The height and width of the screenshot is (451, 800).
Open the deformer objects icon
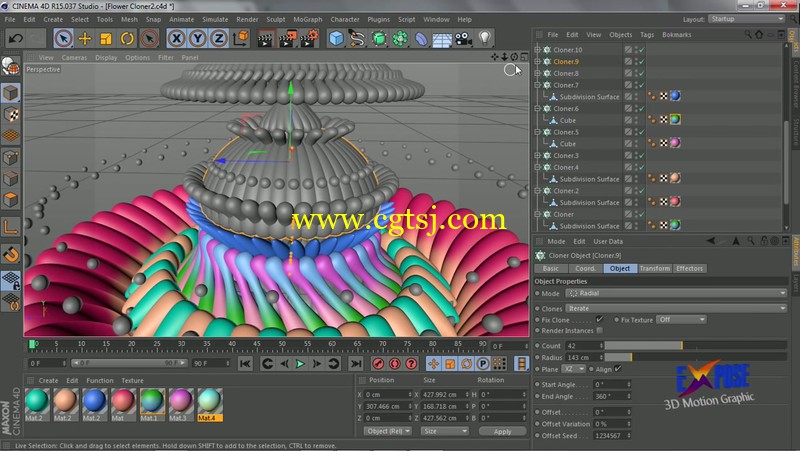[x=421, y=38]
